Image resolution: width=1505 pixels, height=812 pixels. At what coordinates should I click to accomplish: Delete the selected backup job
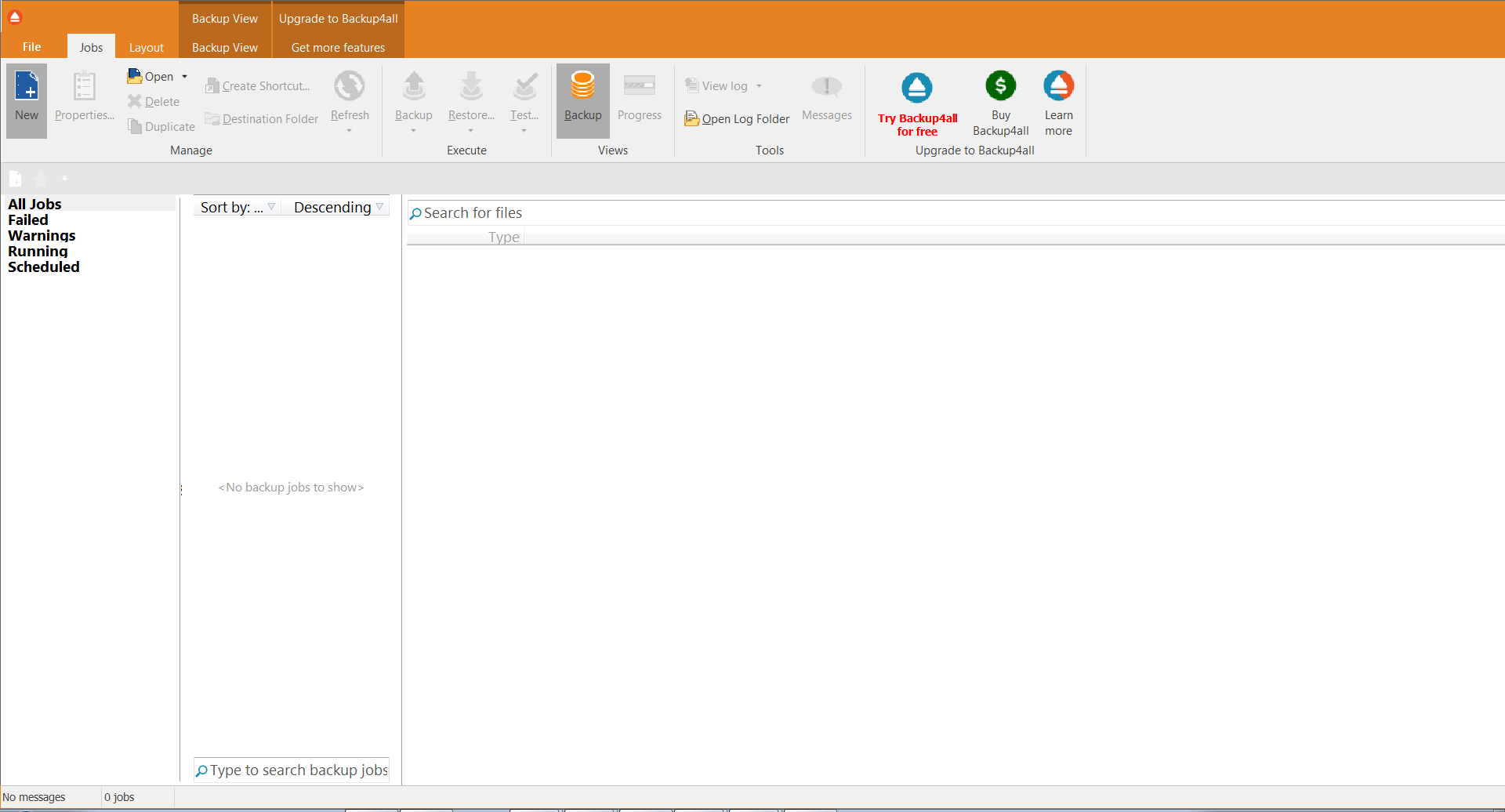(154, 101)
